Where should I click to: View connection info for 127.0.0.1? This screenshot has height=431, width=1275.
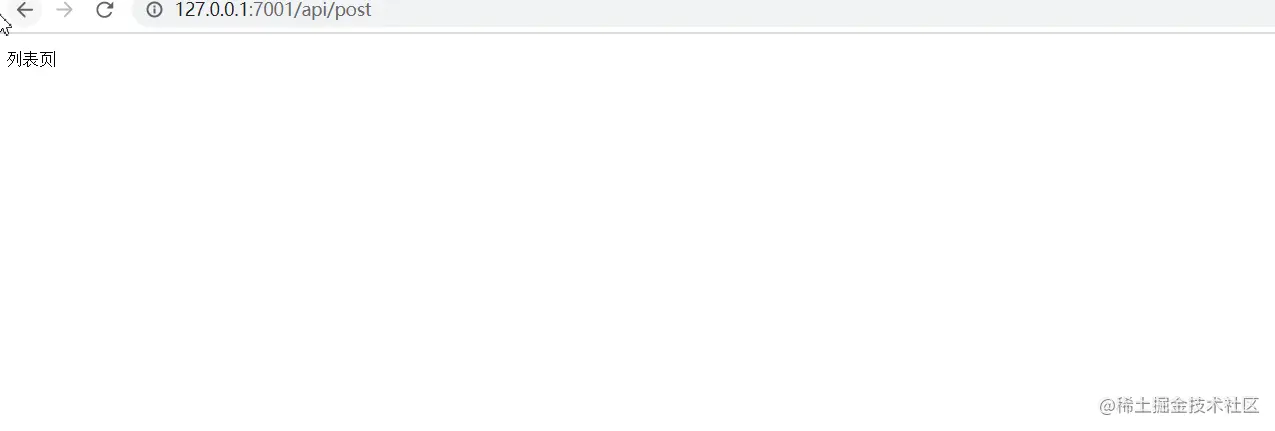[x=154, y=10]
